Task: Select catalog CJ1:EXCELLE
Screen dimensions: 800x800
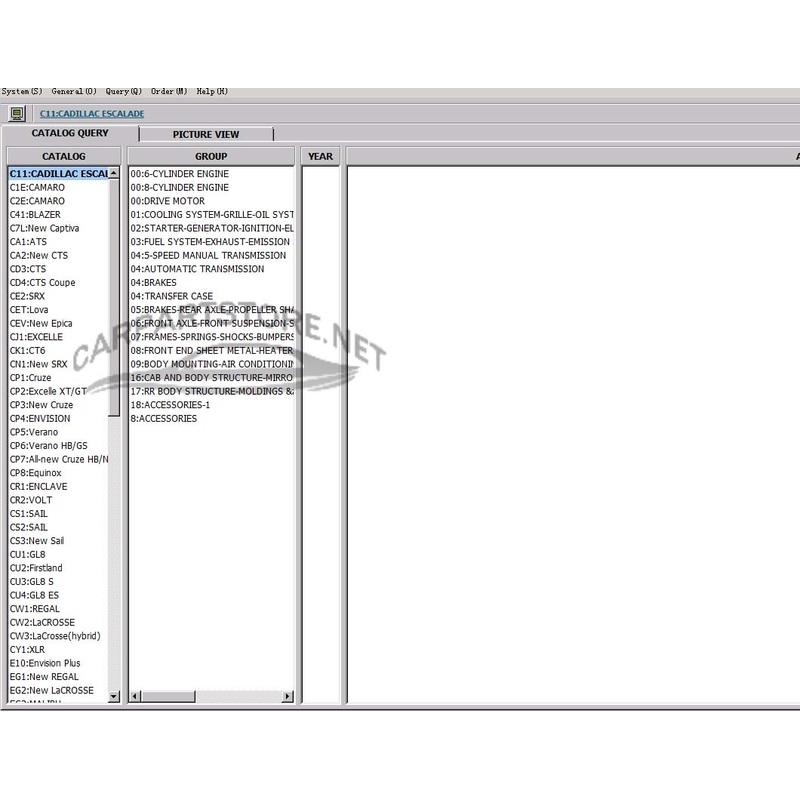Action: point(36,337)
